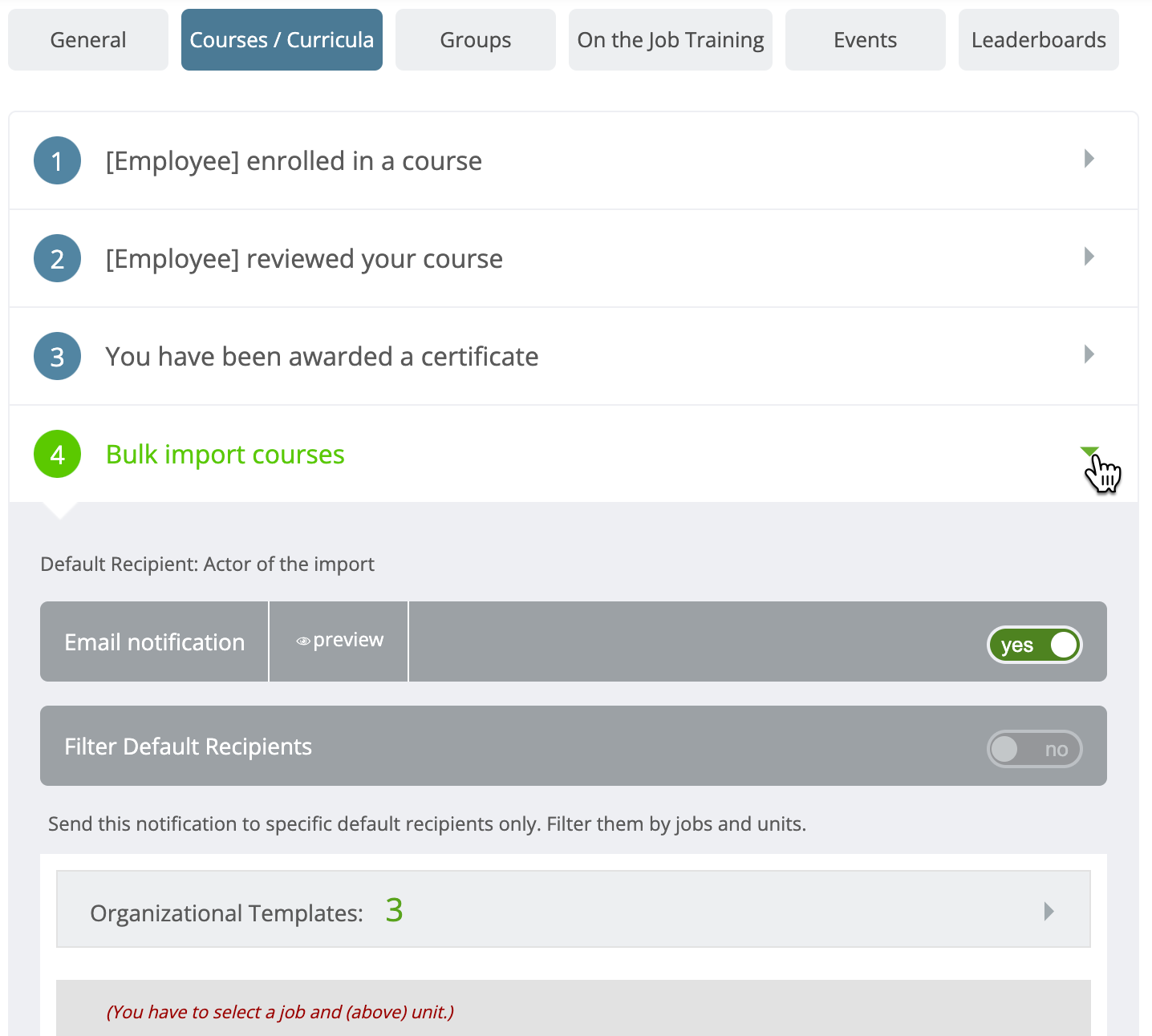Screen dimensions: 1152x1036
Task: Click the '[Employee] enrolled in a course' title
Action: (x=294, y=161)
